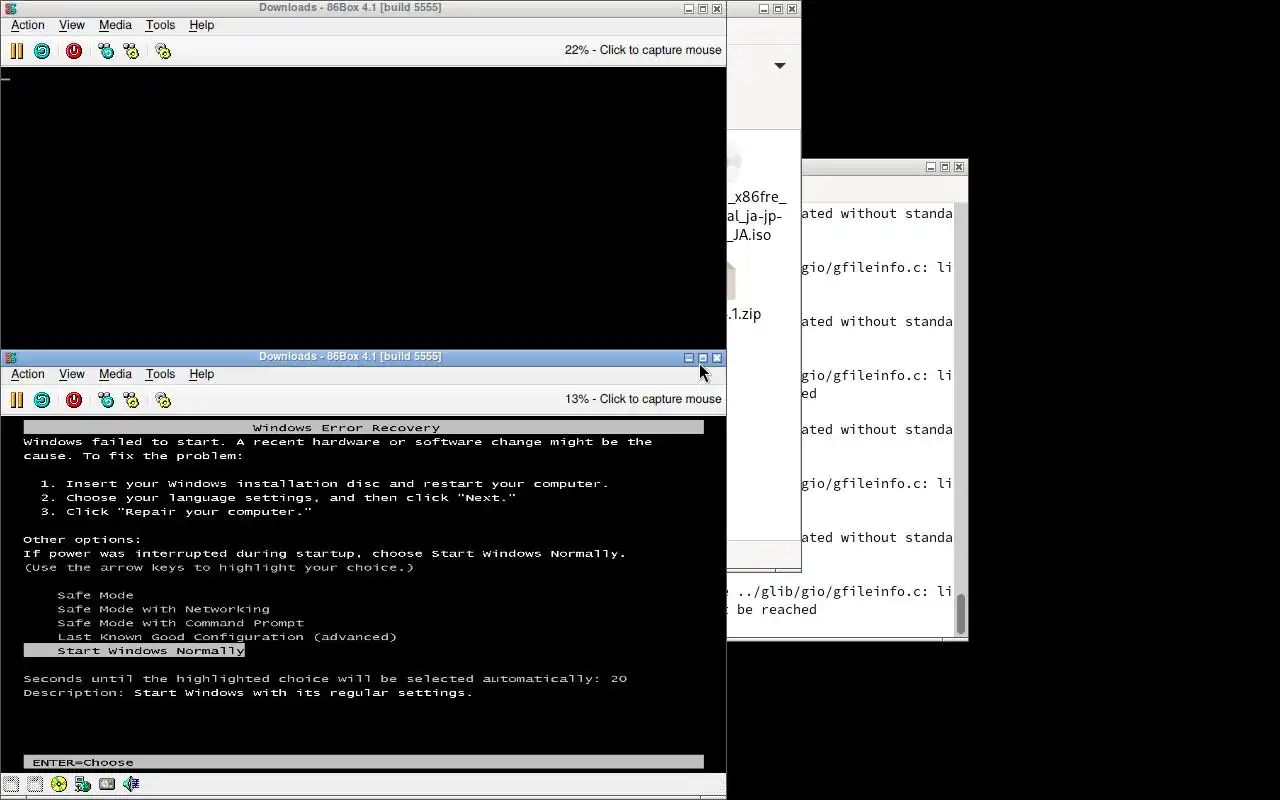Click 'ENTER=Choose' footer text
This screenshot has width=1280, height=800.
coord(83,762)
